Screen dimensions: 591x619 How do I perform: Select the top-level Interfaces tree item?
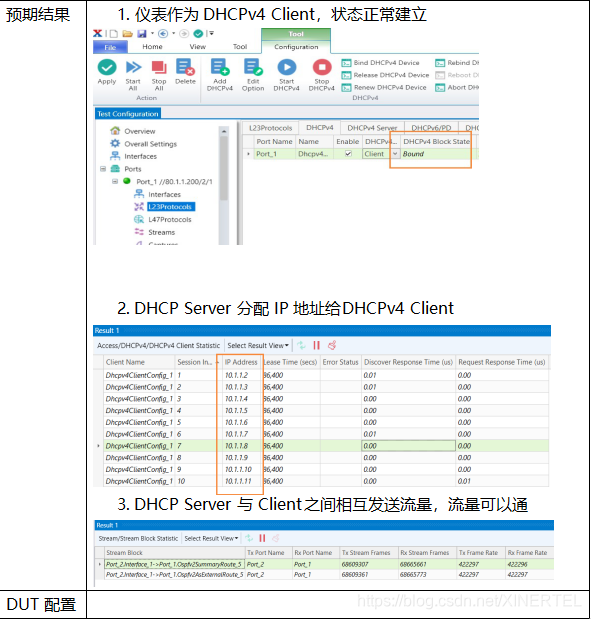point(141,156)
